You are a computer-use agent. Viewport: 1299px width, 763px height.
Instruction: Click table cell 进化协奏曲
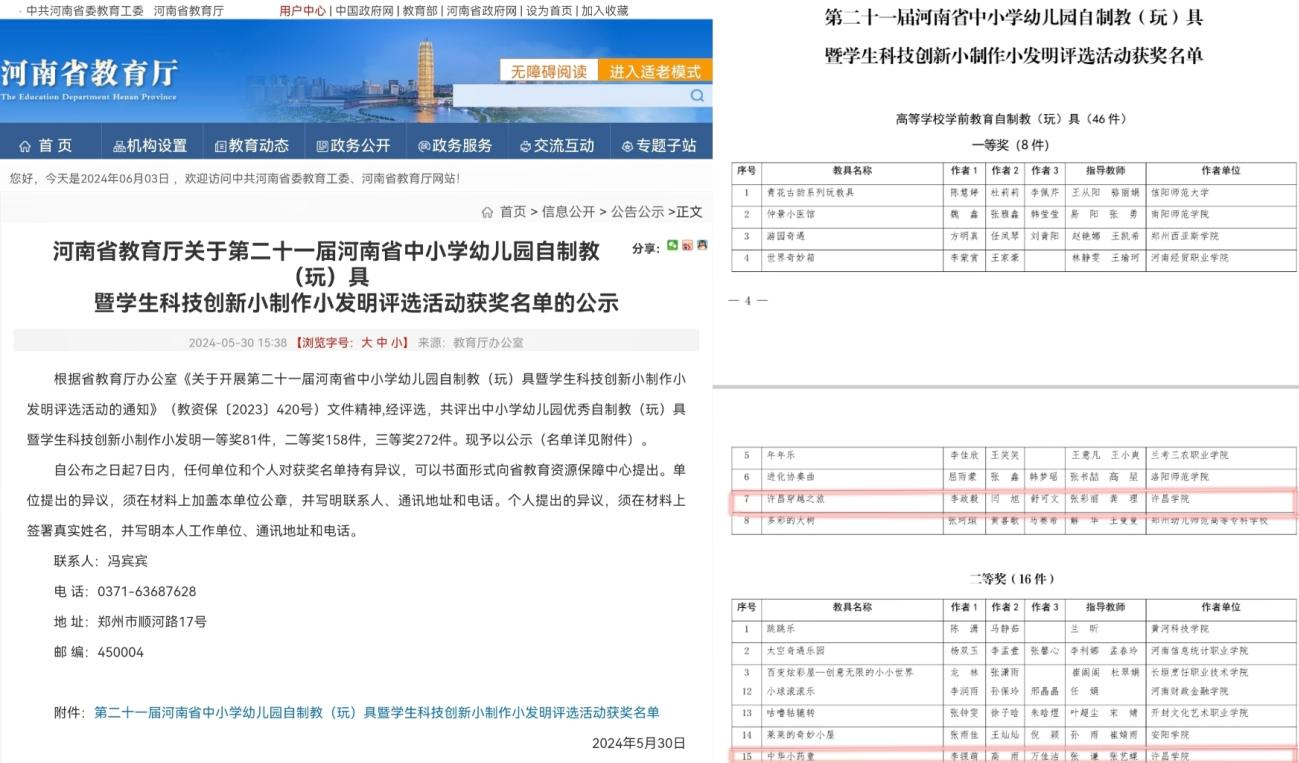pyautogui.click(x=790, y=477)
